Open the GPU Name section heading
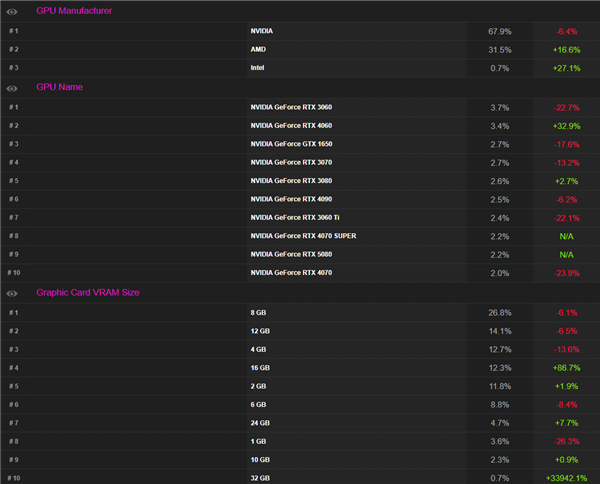 coord(59,87)
